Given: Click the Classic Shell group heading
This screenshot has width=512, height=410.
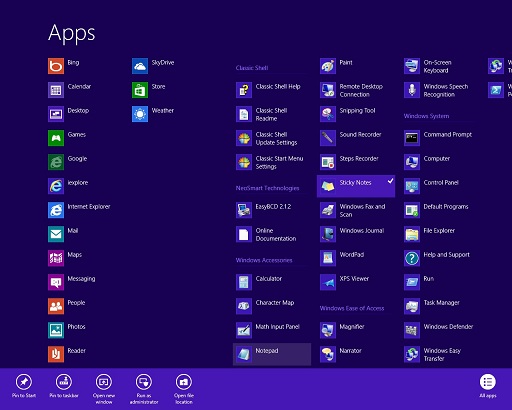Looking at the screenshot, I should (x=252, y=68).
